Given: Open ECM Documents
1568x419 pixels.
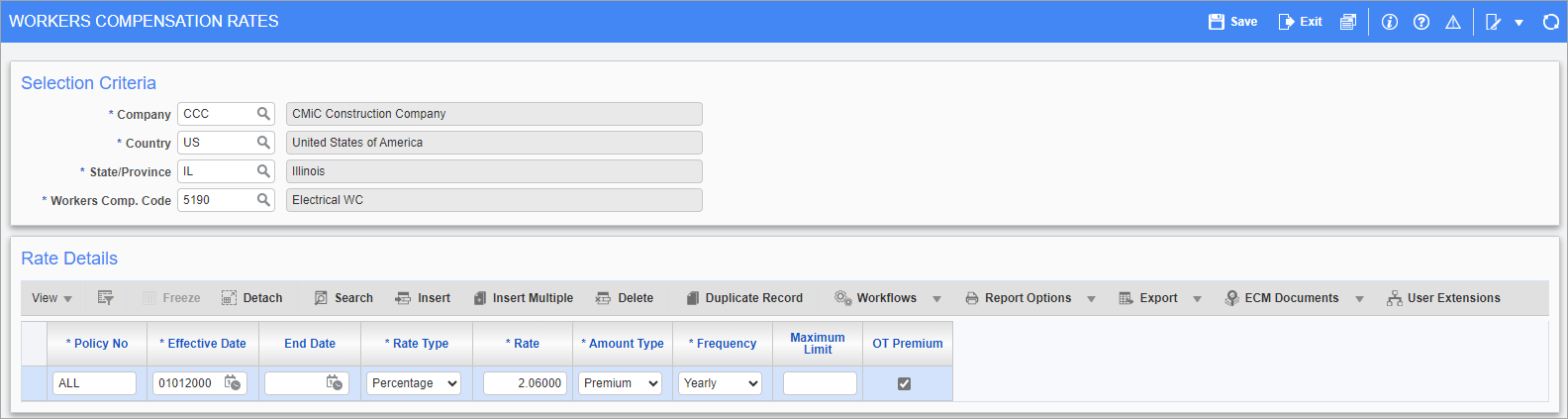Looking at the screenshot, I should coord(1282,298).
